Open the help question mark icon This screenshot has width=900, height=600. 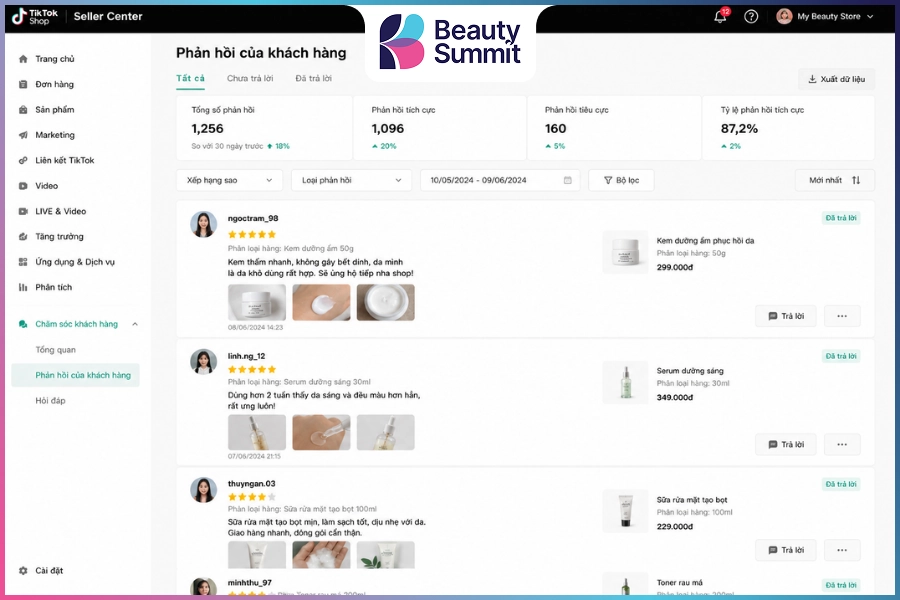pyautogui.click(x=751, y=17)
